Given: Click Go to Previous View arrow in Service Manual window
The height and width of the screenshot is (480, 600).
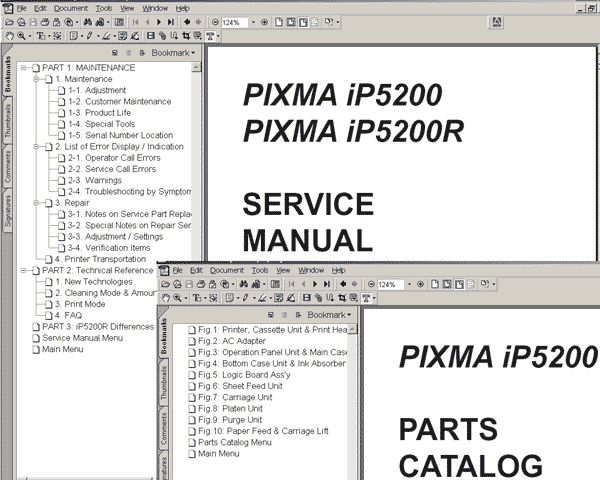Looking at the screenshot, I should click(187, 22).
